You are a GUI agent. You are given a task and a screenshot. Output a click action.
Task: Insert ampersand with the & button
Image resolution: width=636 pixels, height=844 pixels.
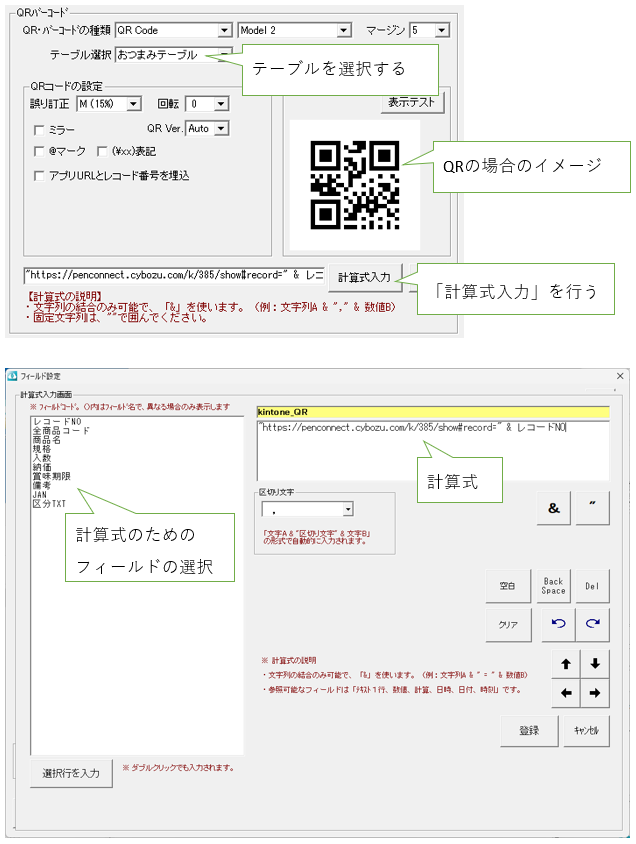click(554, 508)
